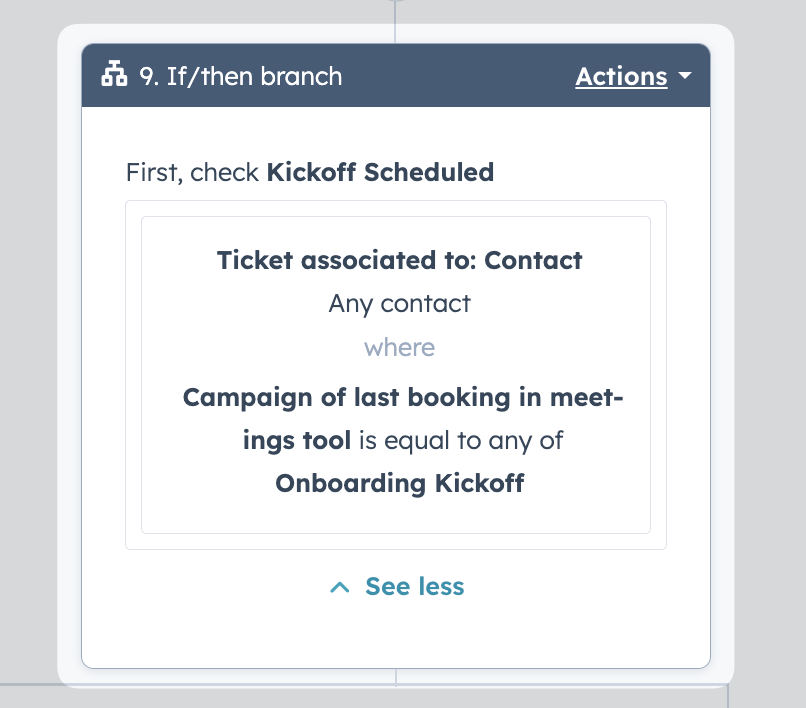Open the Actions menu link
Viewport: 806px width, 708px height.
pos(621,77)
